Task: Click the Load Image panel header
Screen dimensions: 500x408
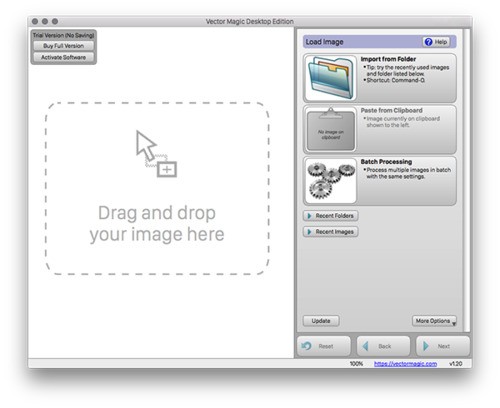Action: point(380,42)
